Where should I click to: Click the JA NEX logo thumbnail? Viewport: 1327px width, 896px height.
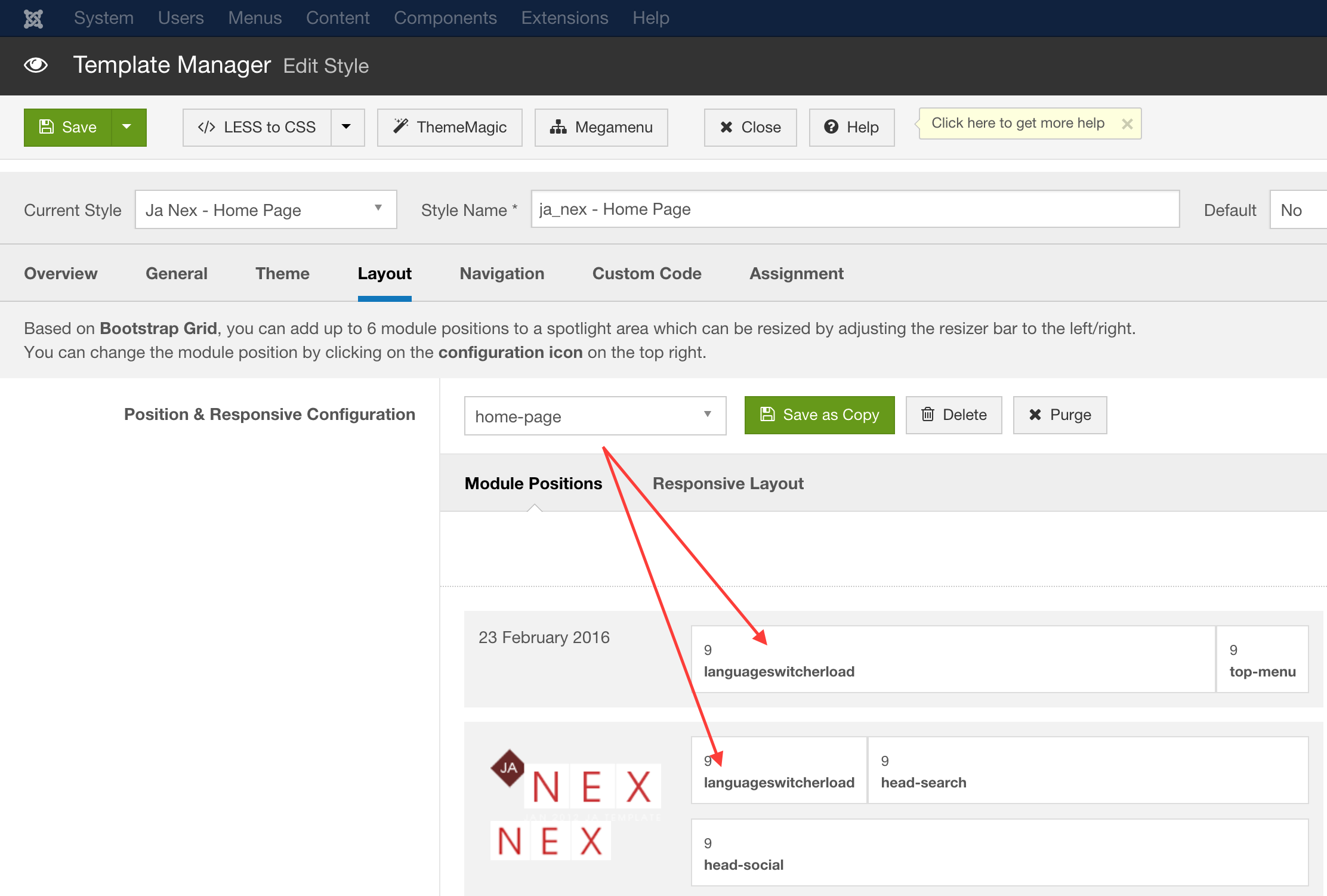click(x=575, y=804)
